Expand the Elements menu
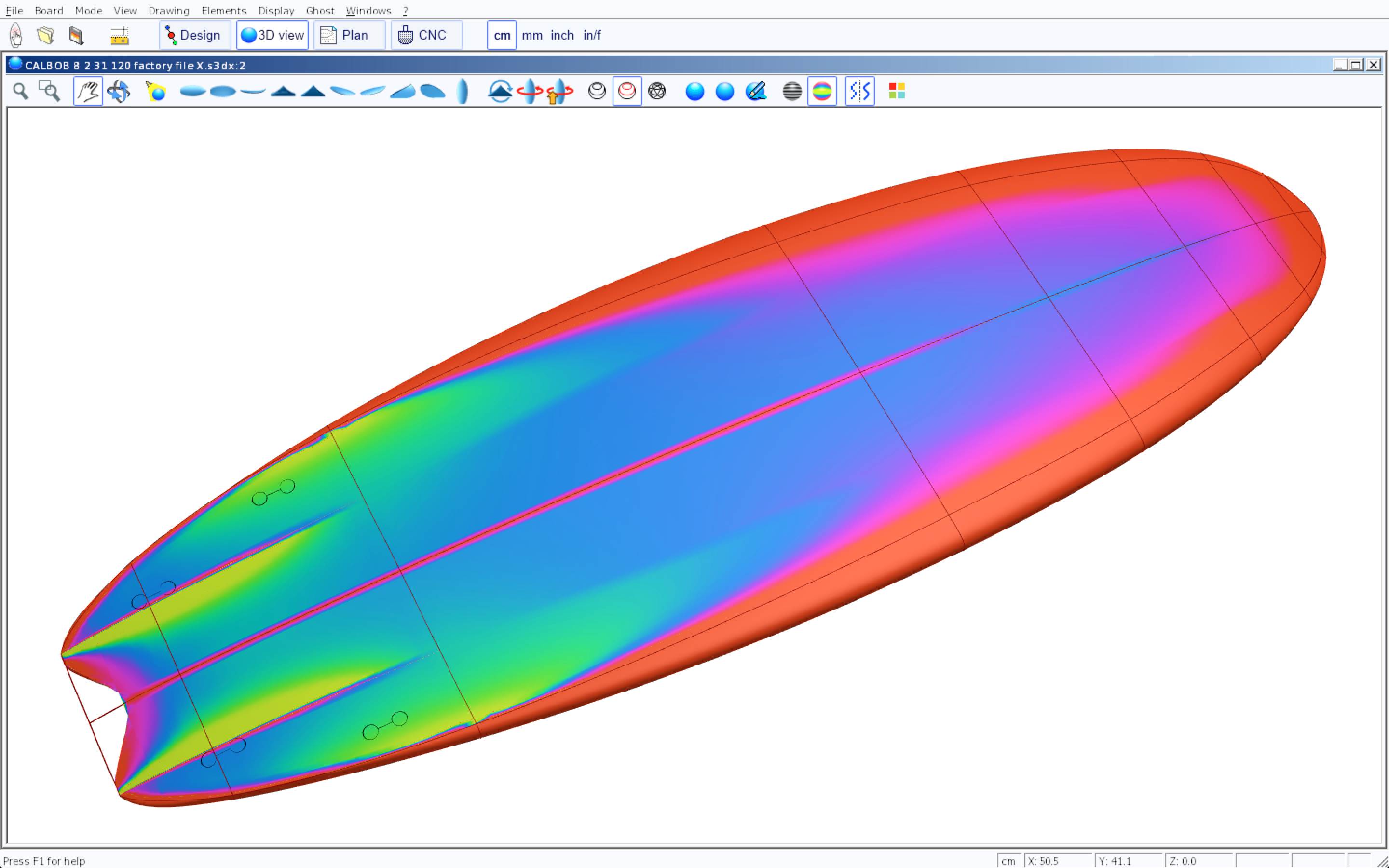 click(x=223, y=10)
